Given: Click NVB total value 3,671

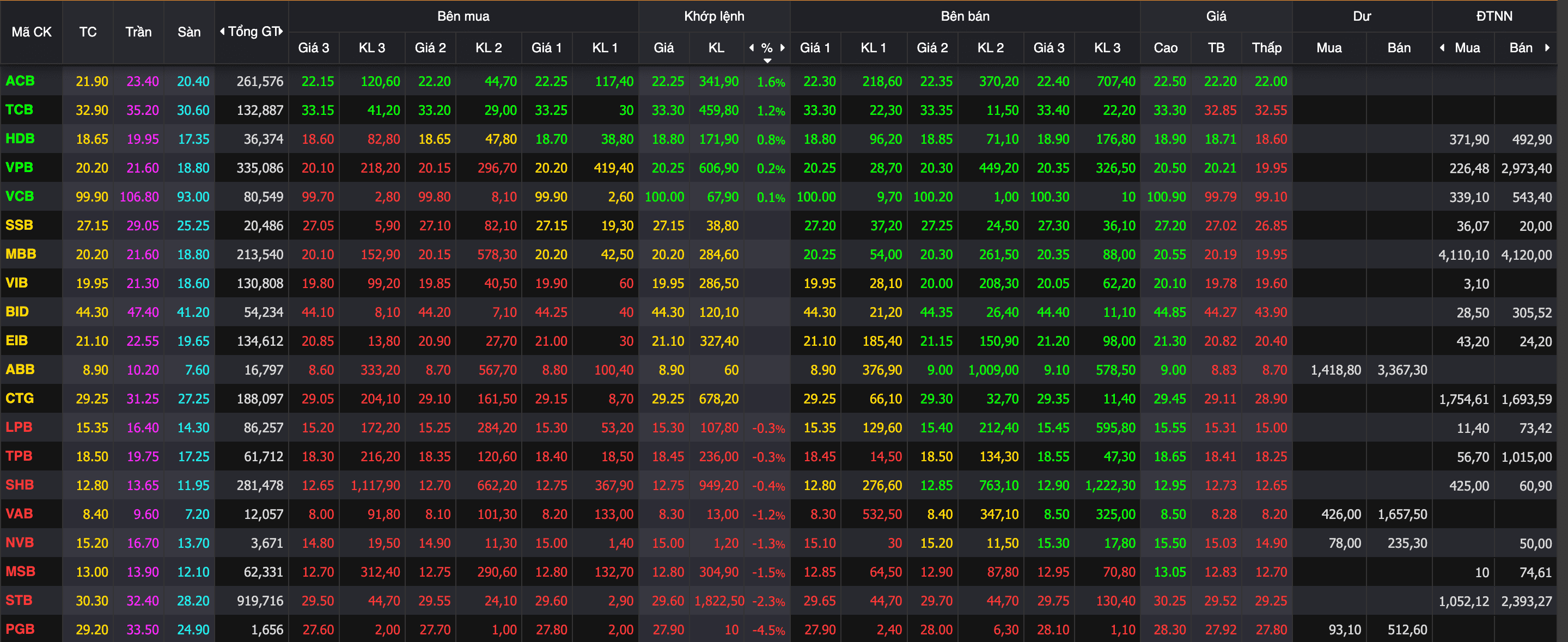Looking at the screenshot, I should click(x=267, y=543).
